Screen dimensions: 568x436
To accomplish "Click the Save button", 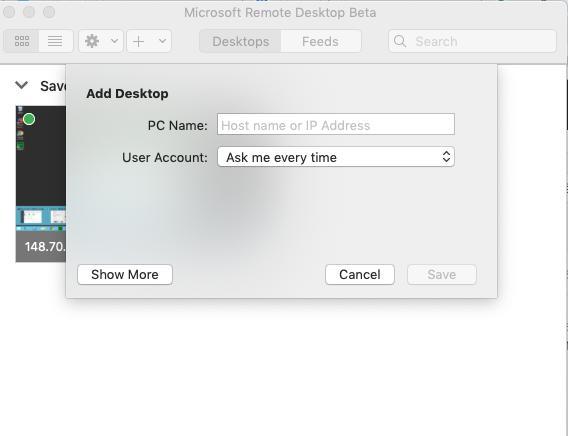I will tap(442, 274).
